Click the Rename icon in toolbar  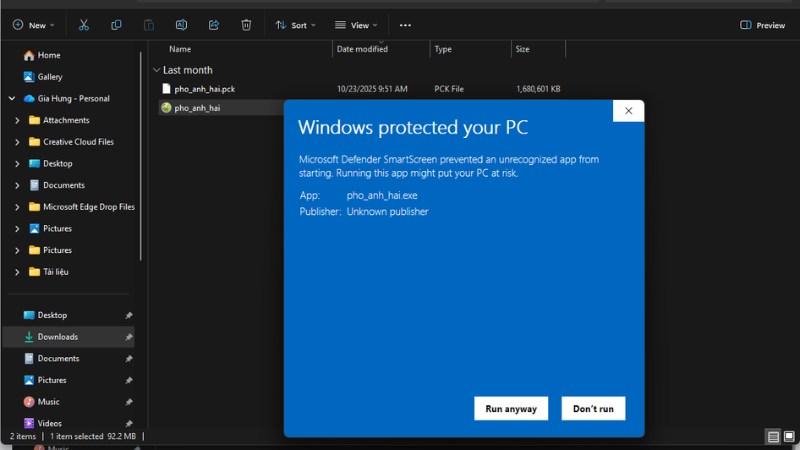tap(181, 25)
